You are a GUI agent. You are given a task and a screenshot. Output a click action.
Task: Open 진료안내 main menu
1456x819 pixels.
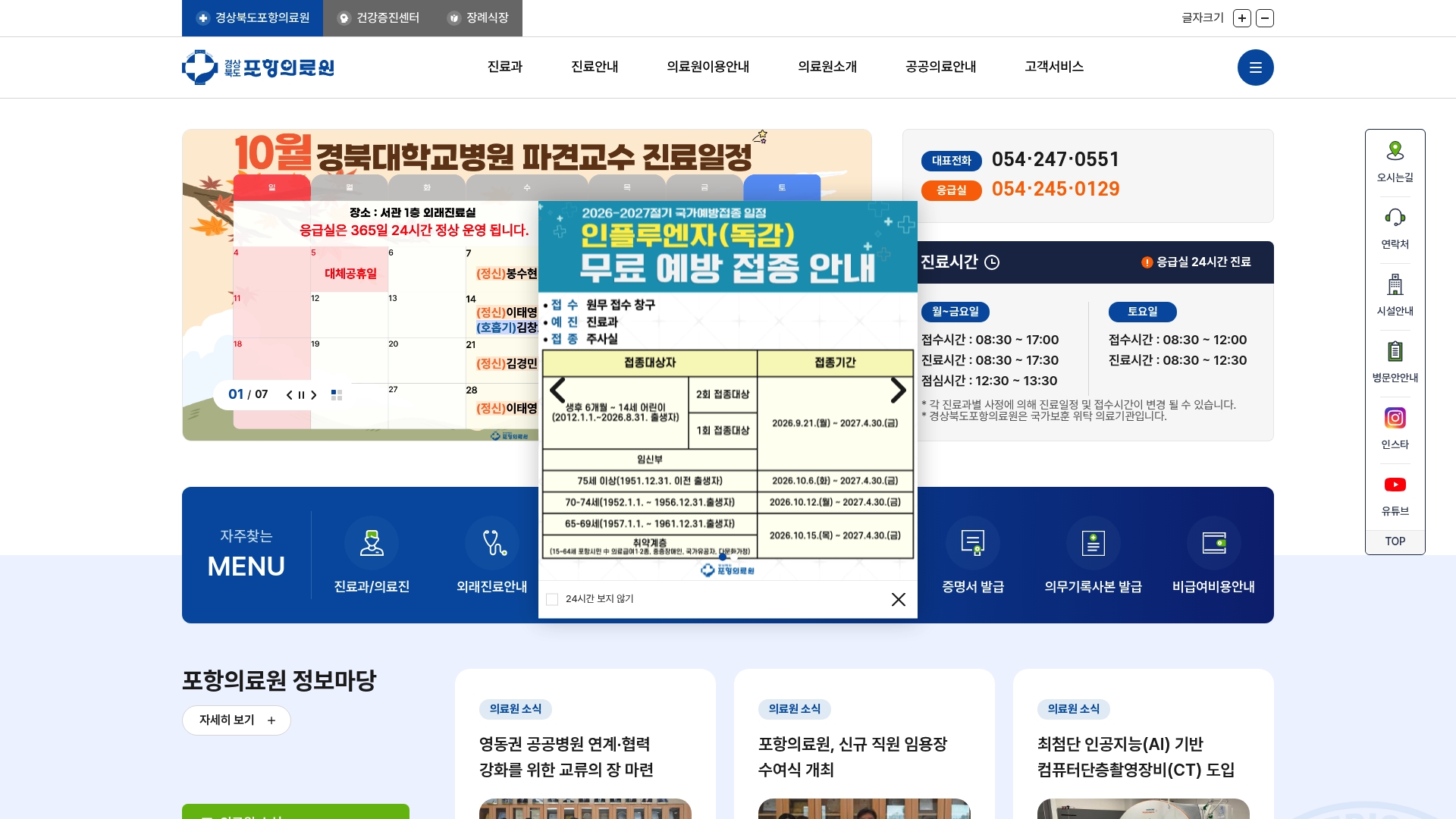[x=595, y=67]
